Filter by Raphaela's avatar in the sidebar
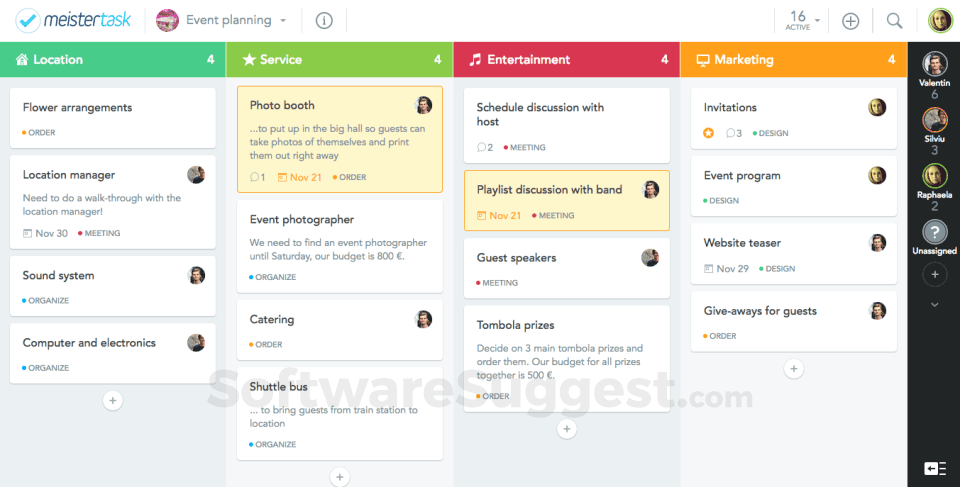This screenshot has width=960, height=487. (x=934, y=176)
